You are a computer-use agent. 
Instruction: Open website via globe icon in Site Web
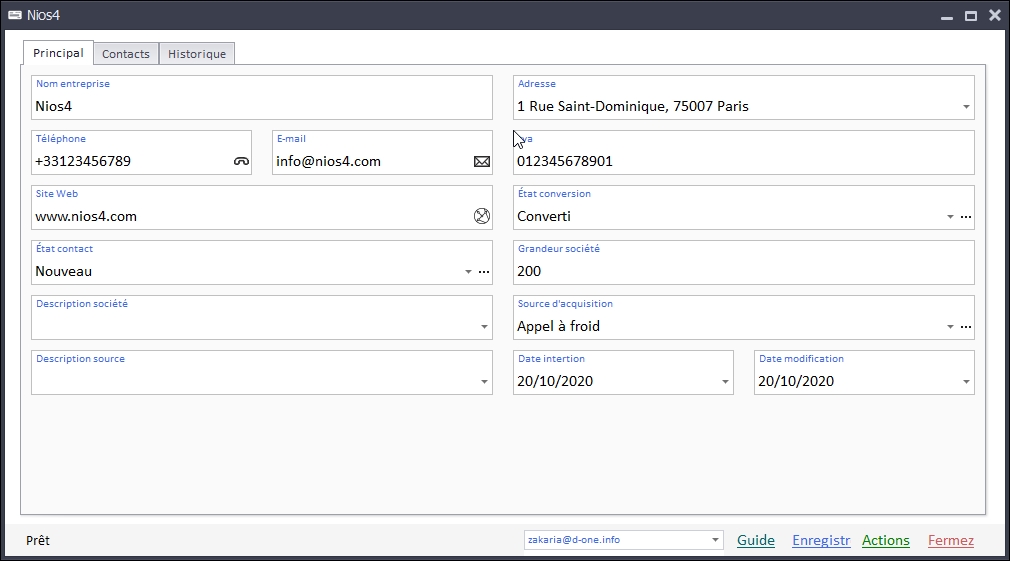[x=482, y=216]
